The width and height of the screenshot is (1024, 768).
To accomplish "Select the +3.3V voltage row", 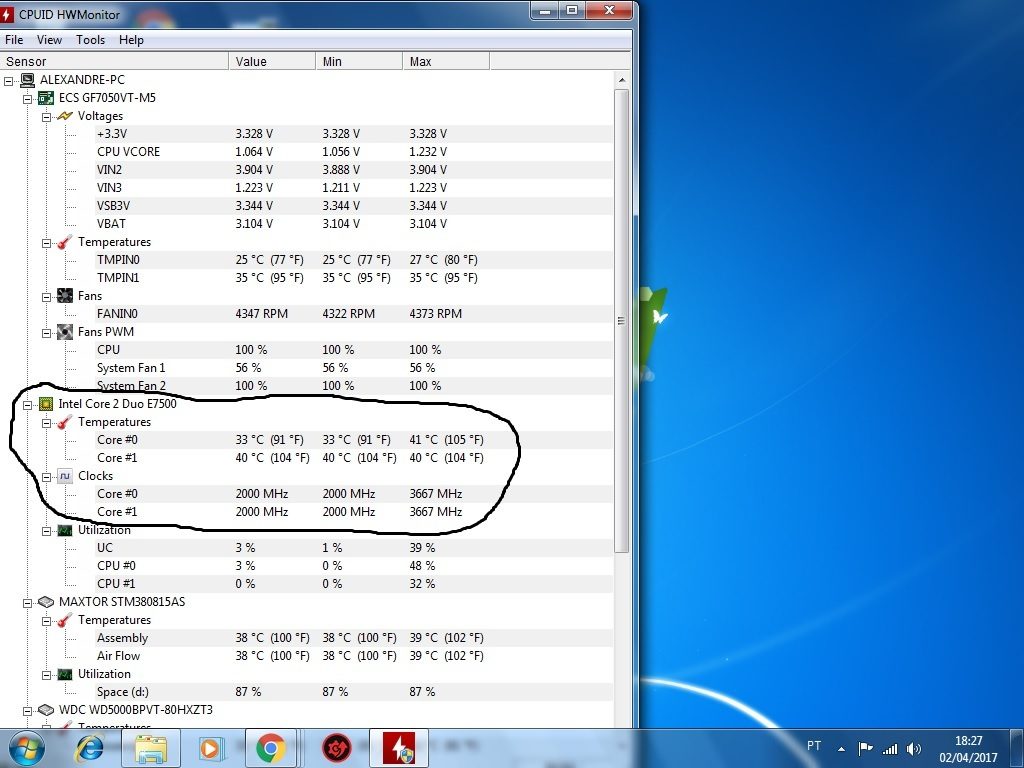I will pyautogui.click(x=353, y=134).
